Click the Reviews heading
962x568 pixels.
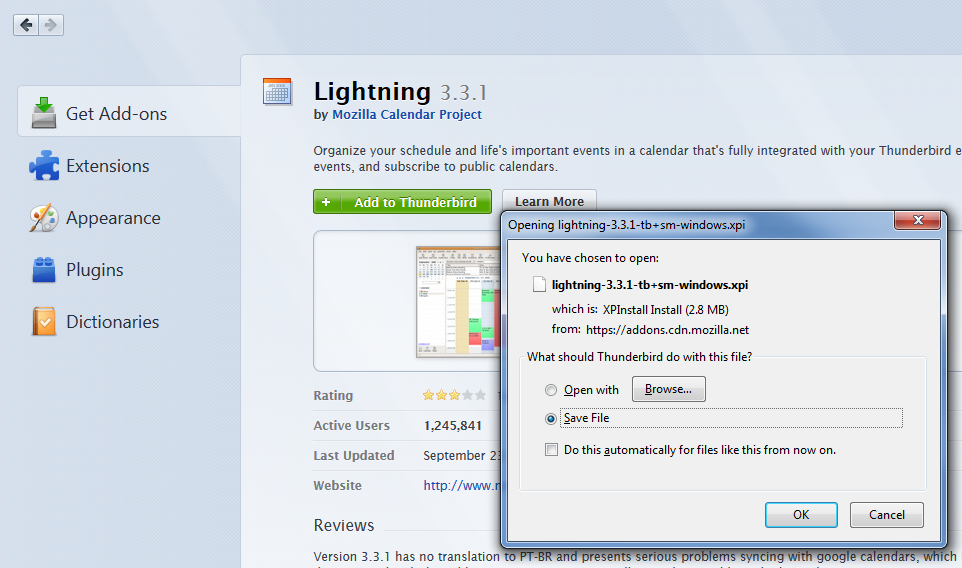coord(344,525)
